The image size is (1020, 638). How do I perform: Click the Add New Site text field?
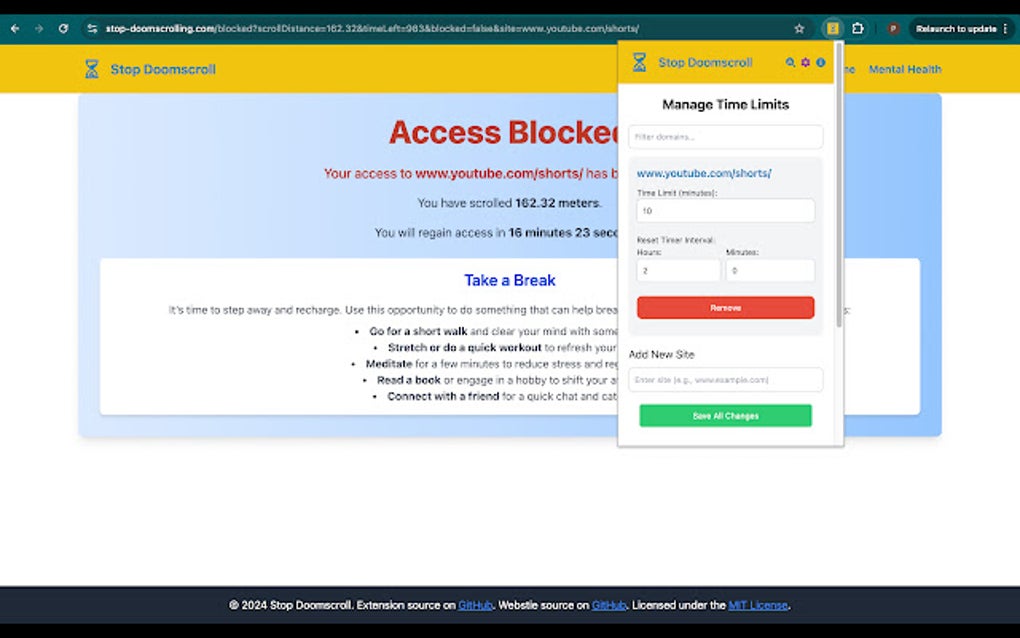click(x=724, y=380)
